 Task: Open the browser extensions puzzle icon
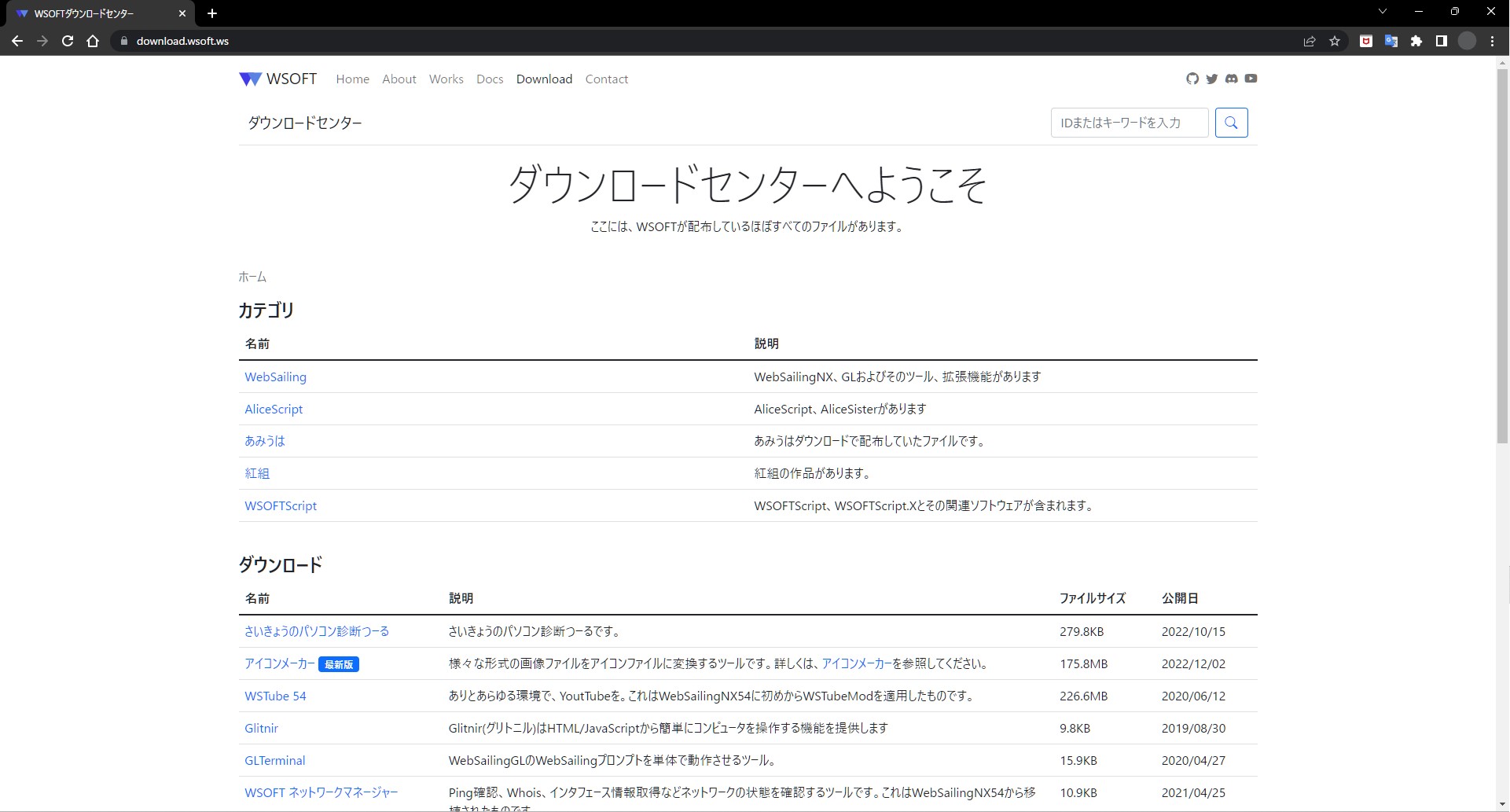click(1416, 41)
